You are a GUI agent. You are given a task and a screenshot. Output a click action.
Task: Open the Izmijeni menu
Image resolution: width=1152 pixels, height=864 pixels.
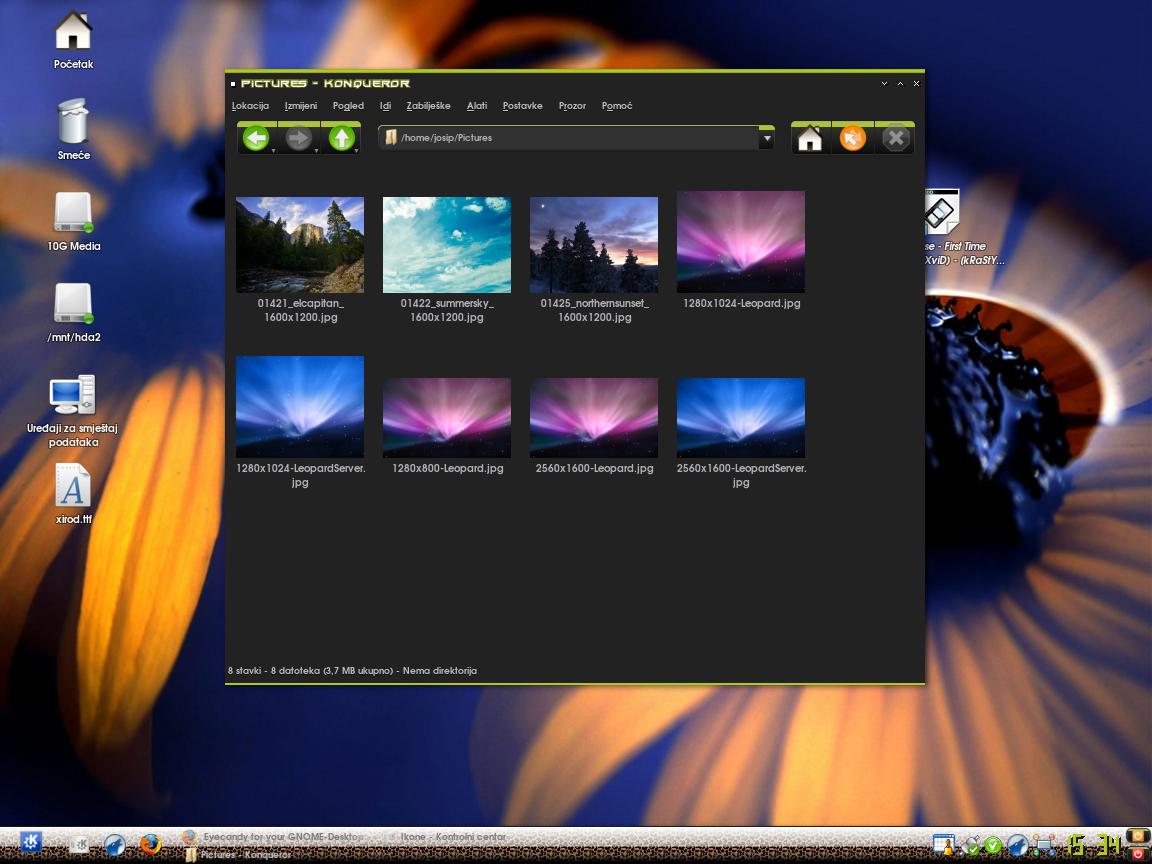301,106
